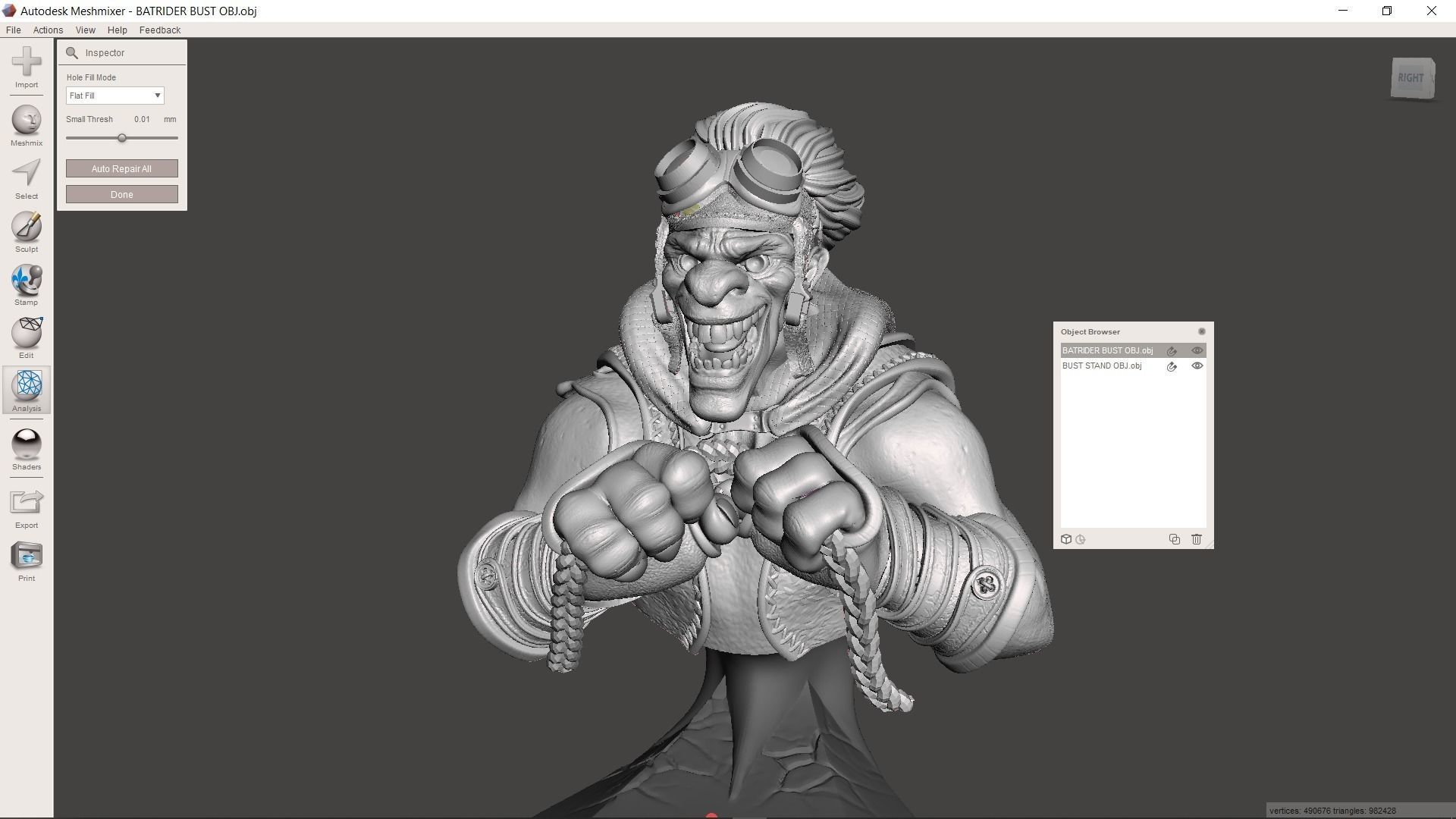The image size is (1456, 819).
Task: Adjust the Small Thresh slider handle
Action: [122, 138]
